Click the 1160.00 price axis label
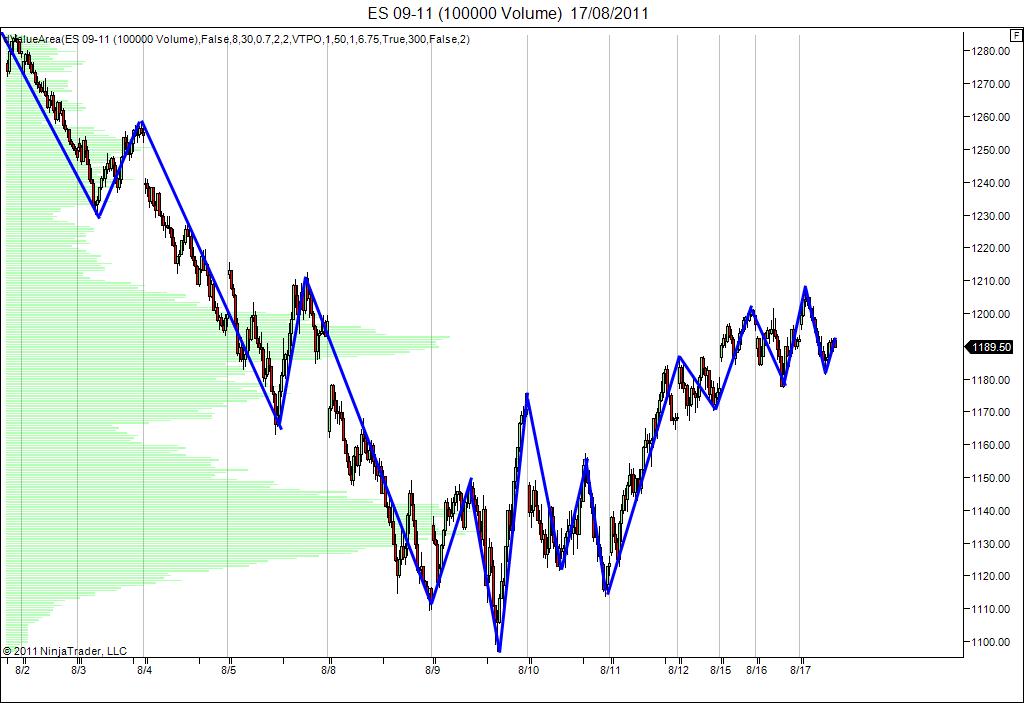 pyautogui.click(x=992, y=446)
